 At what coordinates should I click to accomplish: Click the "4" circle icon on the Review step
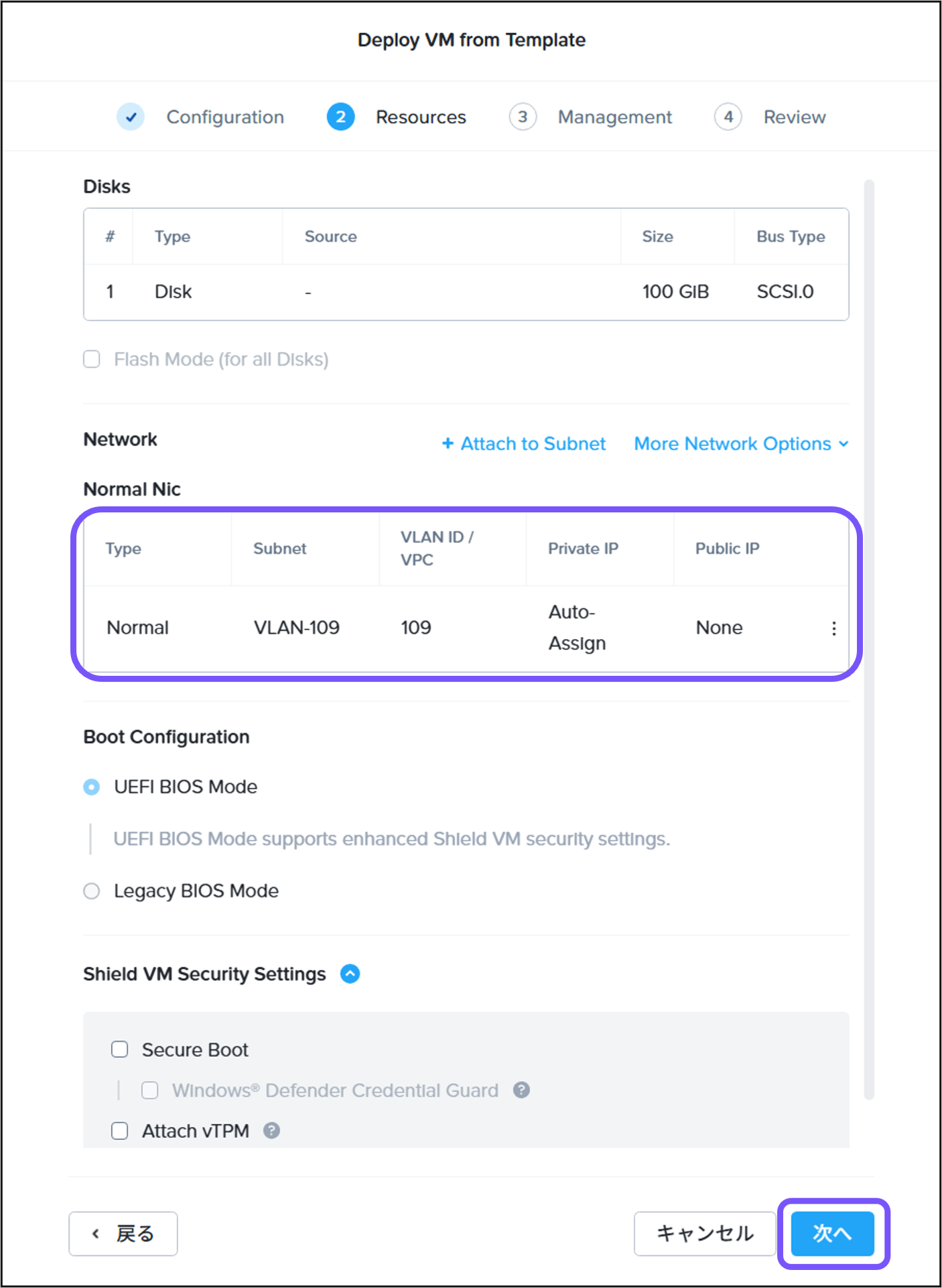728,116
